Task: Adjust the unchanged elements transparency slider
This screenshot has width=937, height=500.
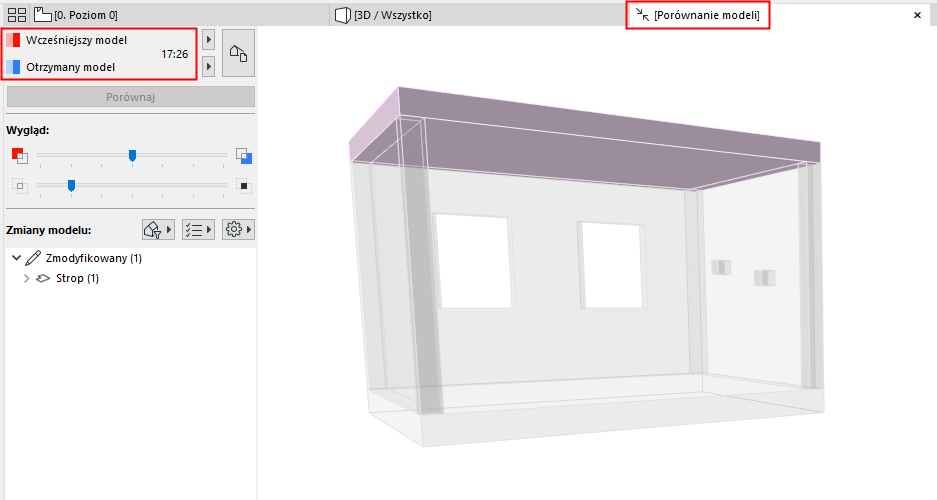Action: (x=71, y=186)
